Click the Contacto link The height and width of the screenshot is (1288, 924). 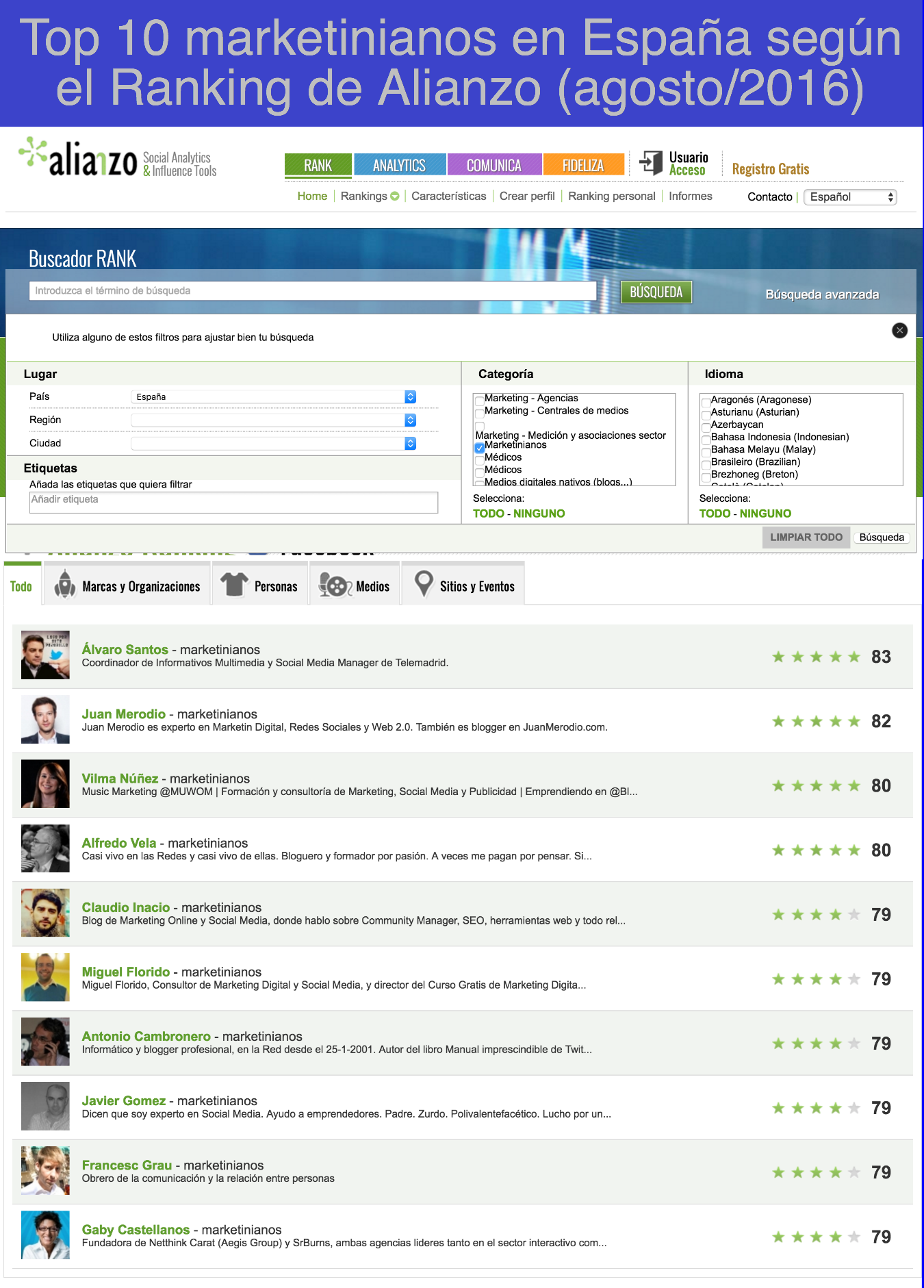point(770,197)
